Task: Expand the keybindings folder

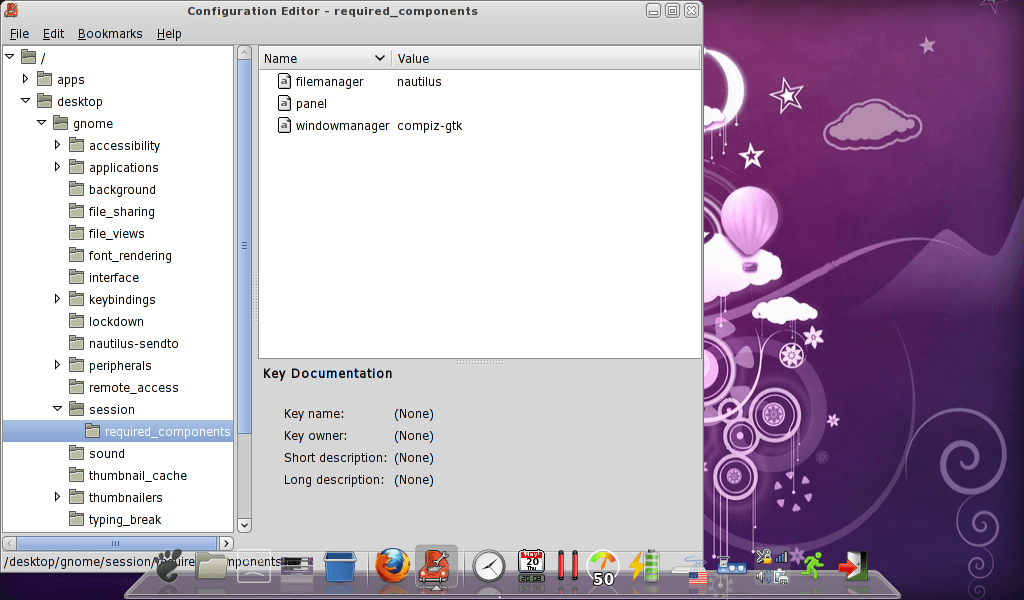Action: pyautogui.click(x=58, y=299)
